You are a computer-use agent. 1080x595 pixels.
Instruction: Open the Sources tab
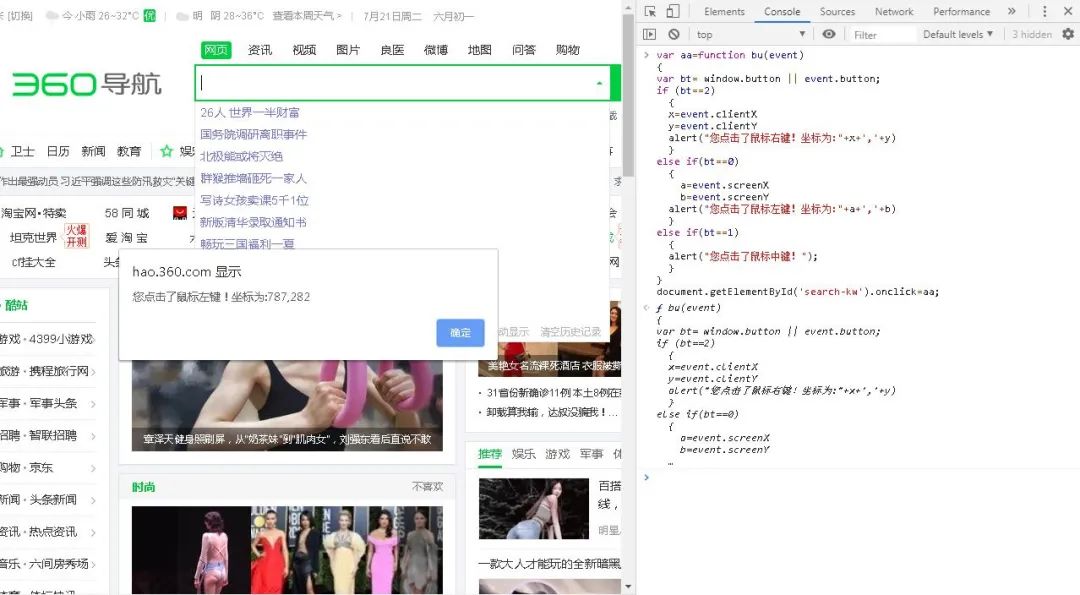click(837, 11)
